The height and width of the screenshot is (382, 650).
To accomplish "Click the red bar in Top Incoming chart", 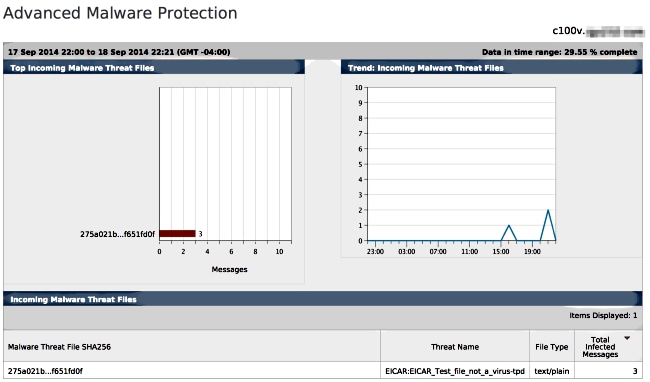I will [x=177, y=234].
